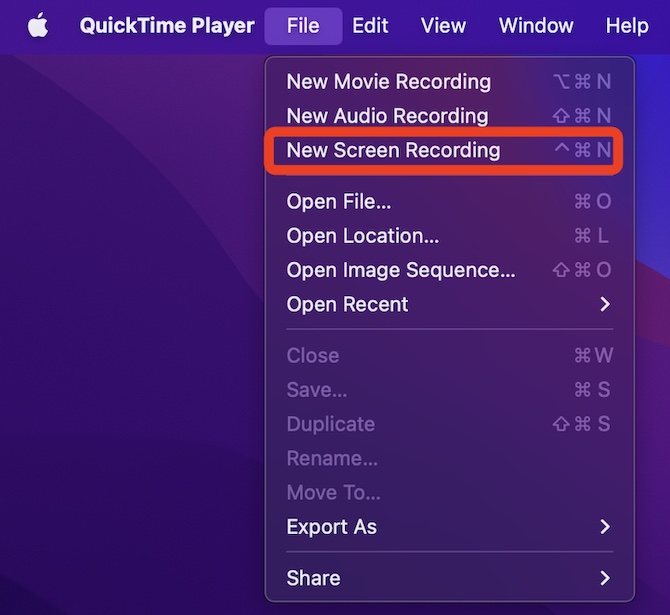The width and height of the screenshot is (670, 615).
Task: Choose New Audio Recording
Action: [449, 116]
